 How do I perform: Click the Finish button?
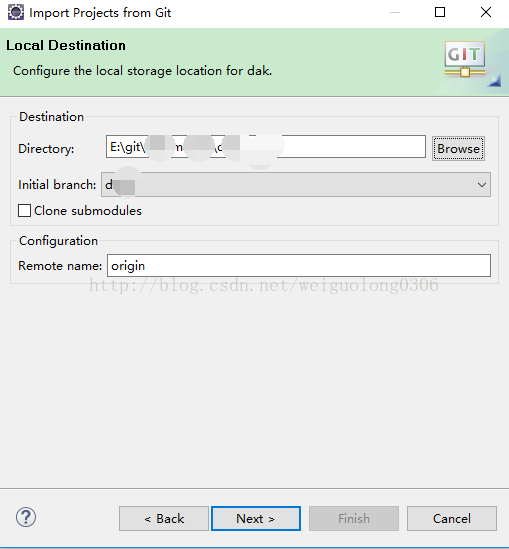pos(354,519)
